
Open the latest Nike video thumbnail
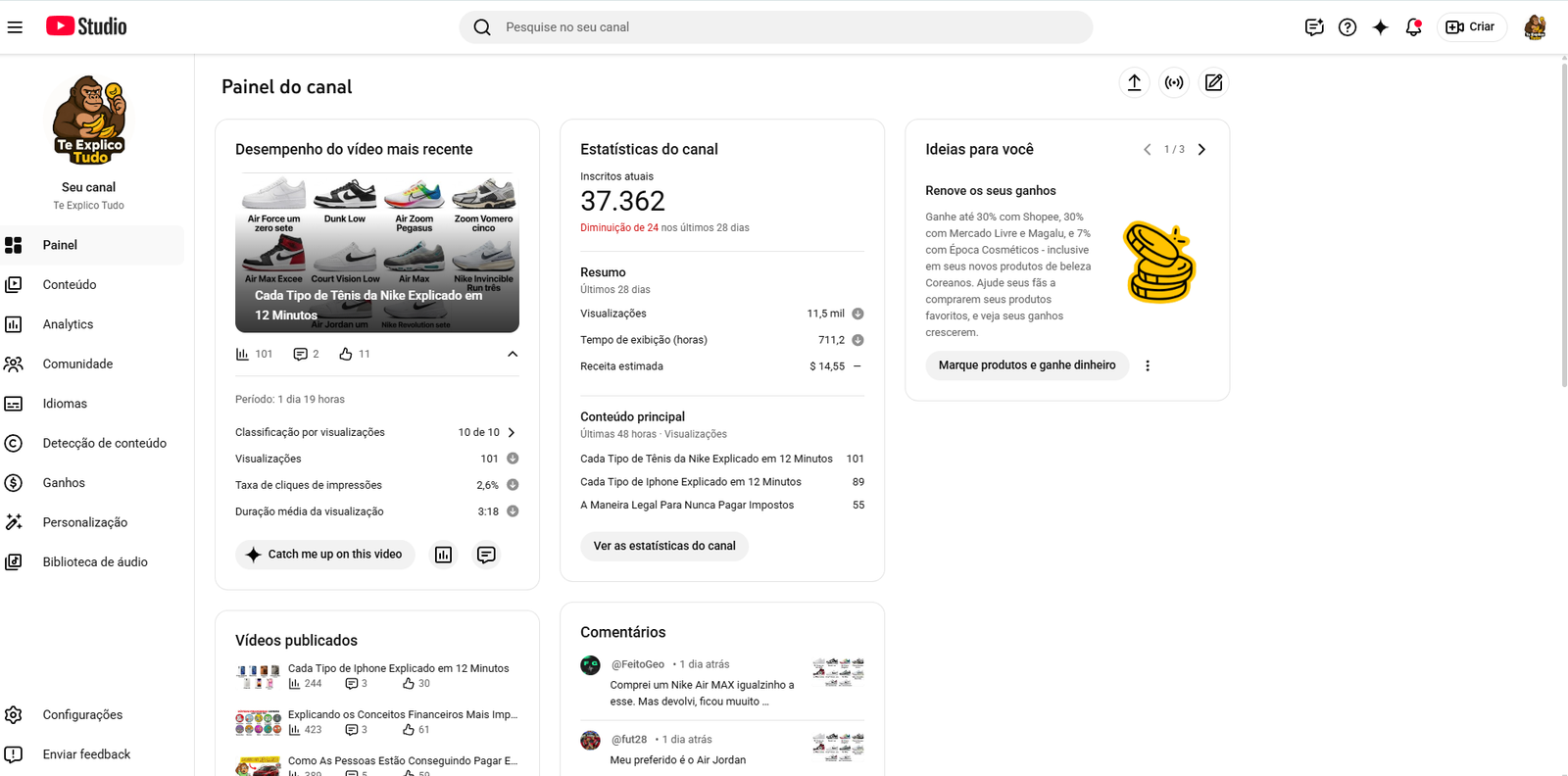pos(377,253)
